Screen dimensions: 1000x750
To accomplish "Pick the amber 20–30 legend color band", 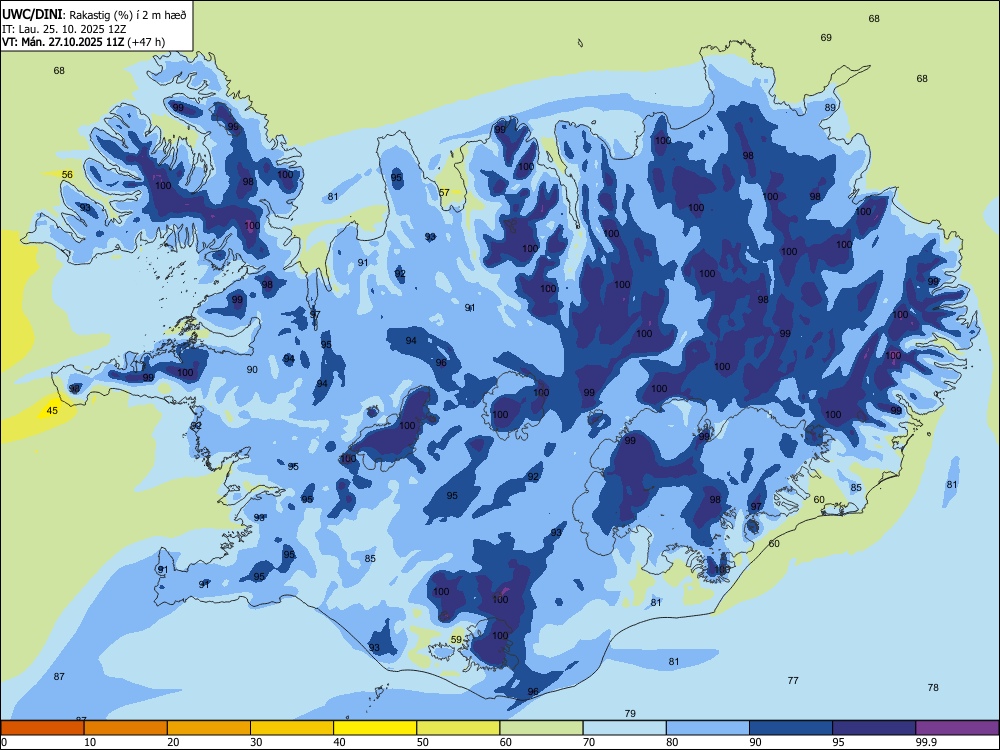I will (x=209, y=728).
